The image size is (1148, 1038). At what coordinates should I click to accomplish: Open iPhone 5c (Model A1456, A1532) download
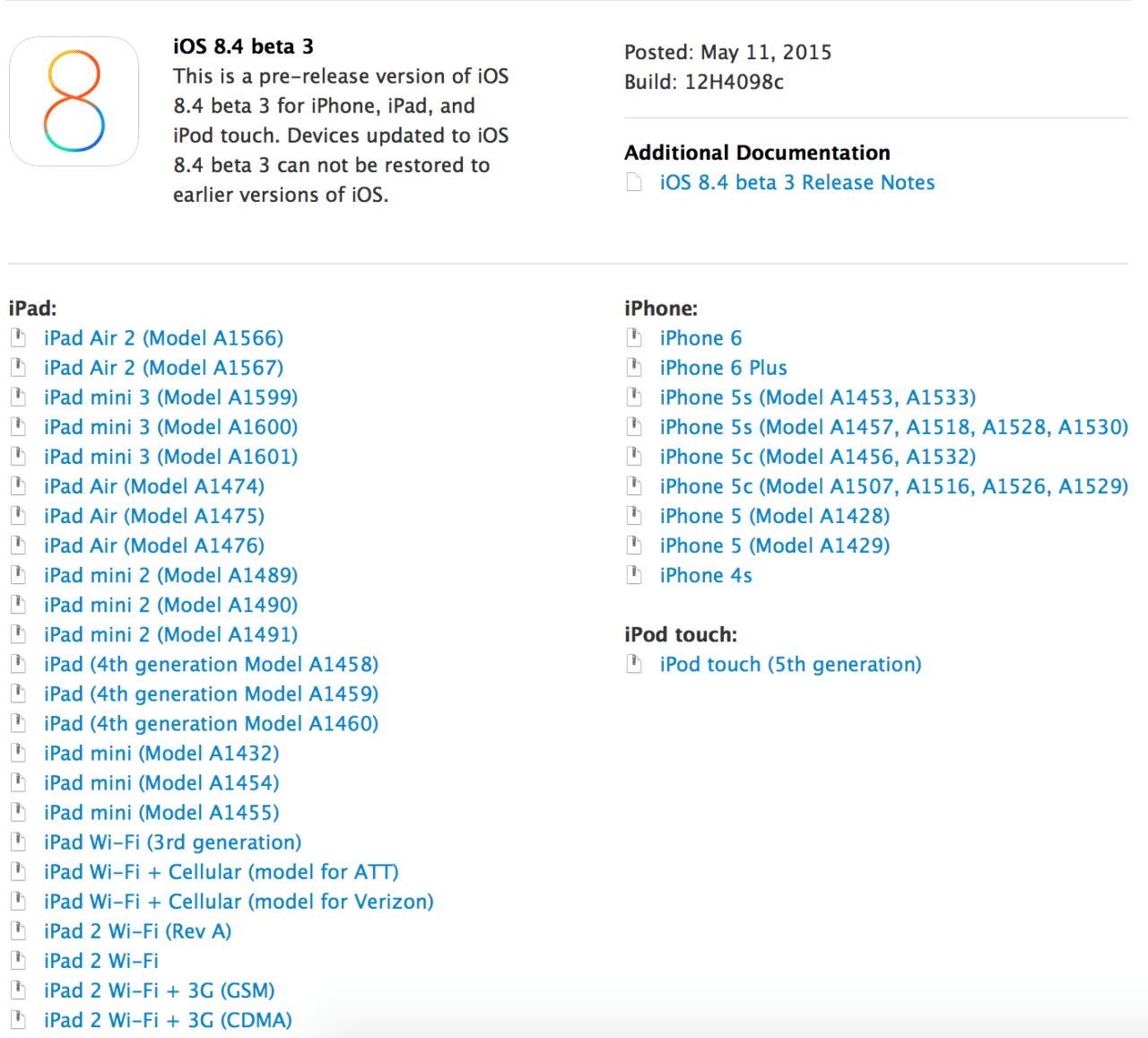[x=817, y=456]
